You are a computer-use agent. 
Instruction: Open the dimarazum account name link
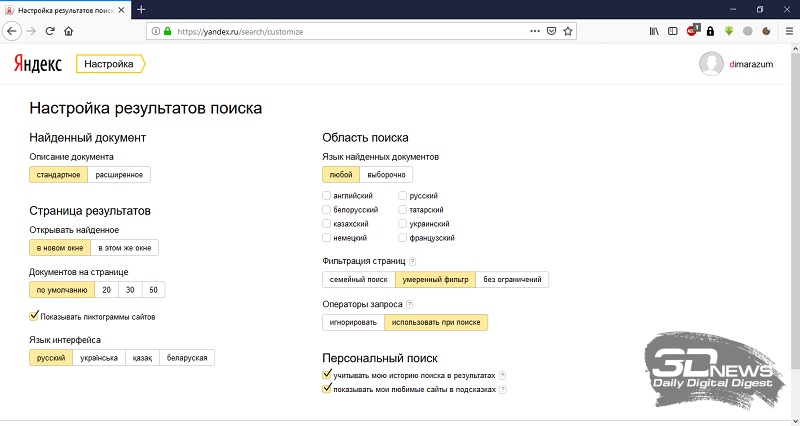(751, 64)
